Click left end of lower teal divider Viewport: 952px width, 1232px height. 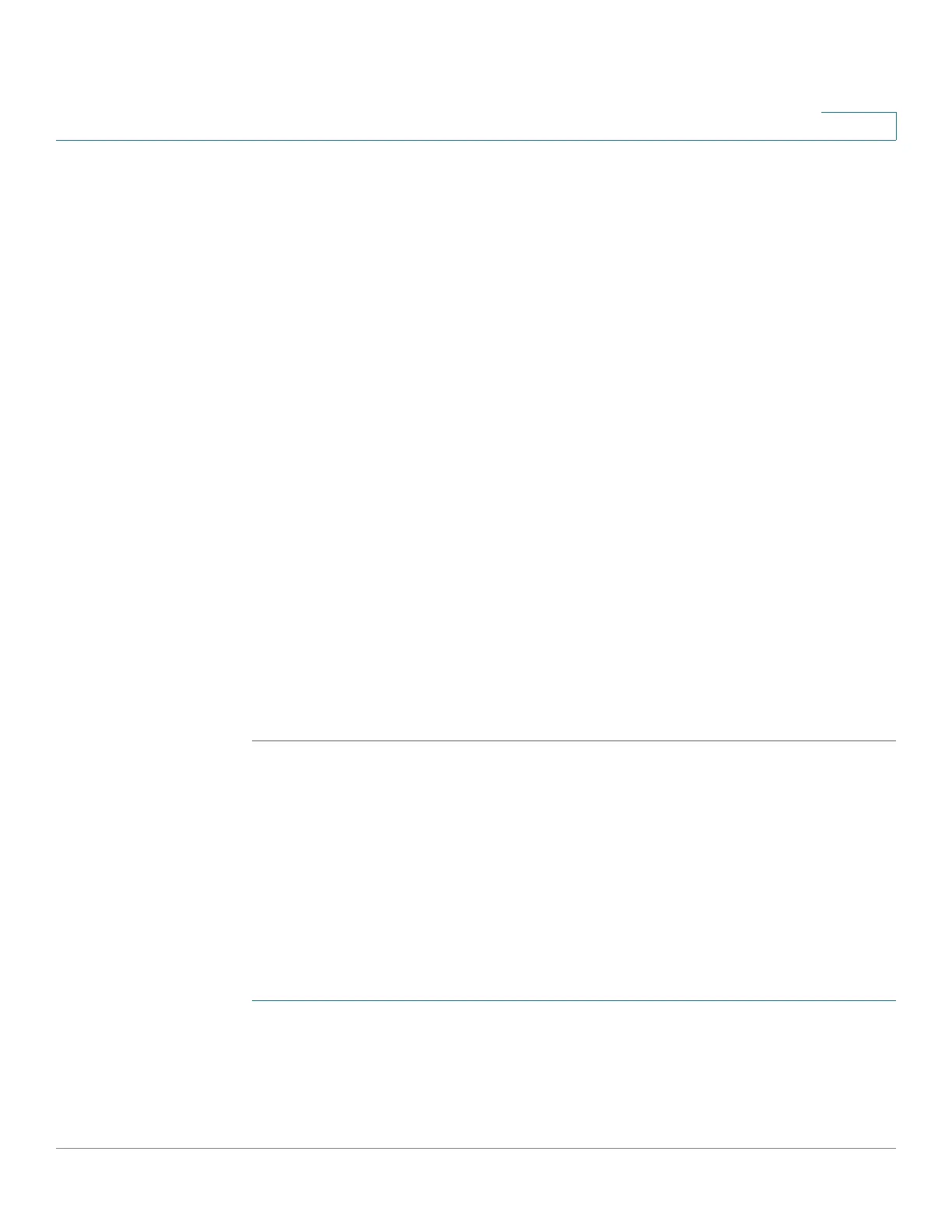click(x=255, y=1000)
